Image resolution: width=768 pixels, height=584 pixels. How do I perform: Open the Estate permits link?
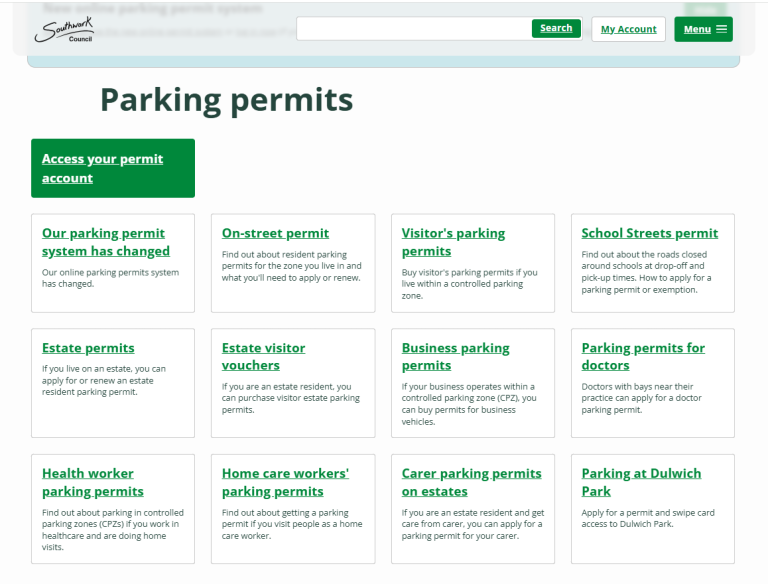coord(88,348)
